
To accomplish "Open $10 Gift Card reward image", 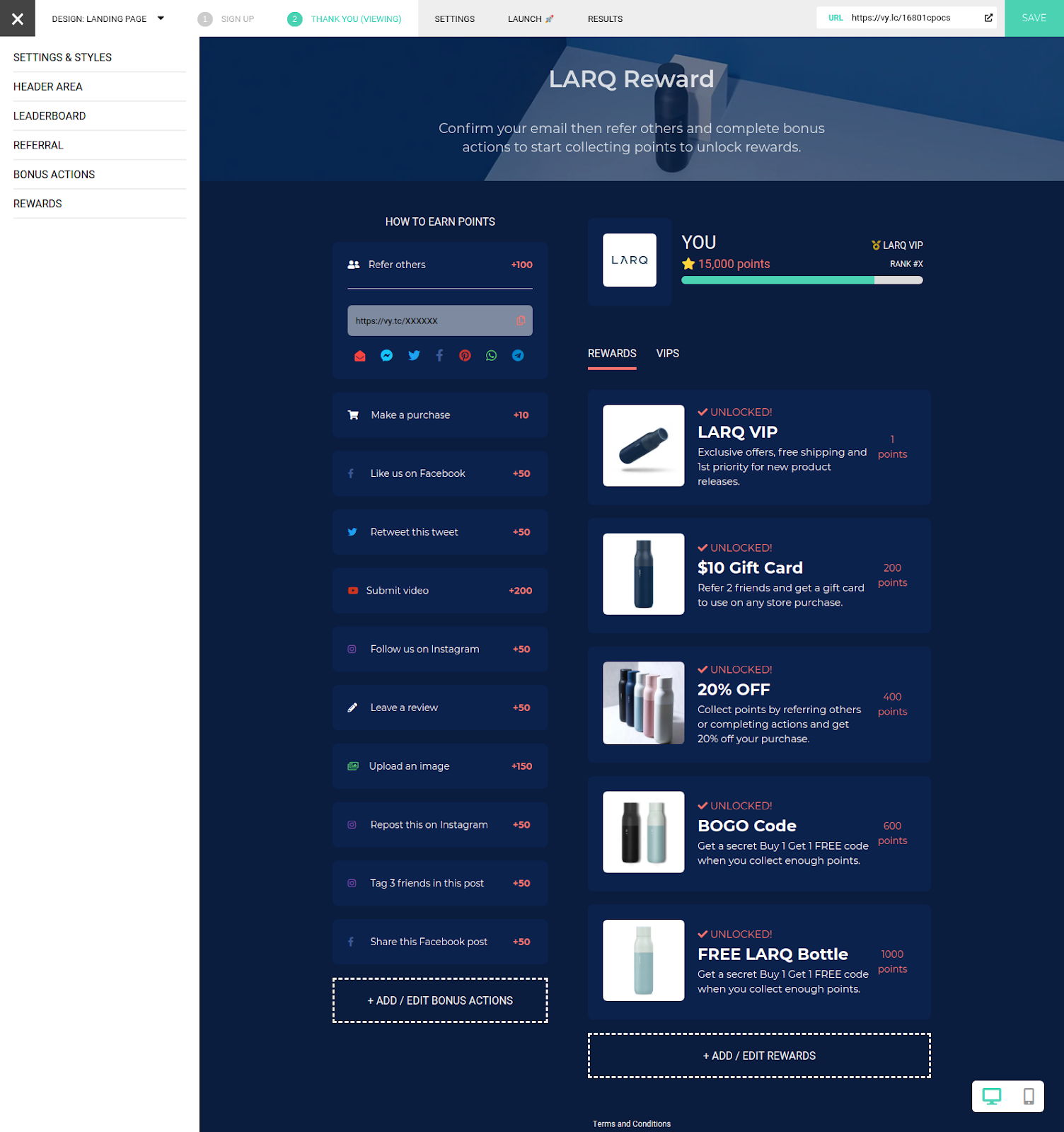I will click(x=643, y=574).
